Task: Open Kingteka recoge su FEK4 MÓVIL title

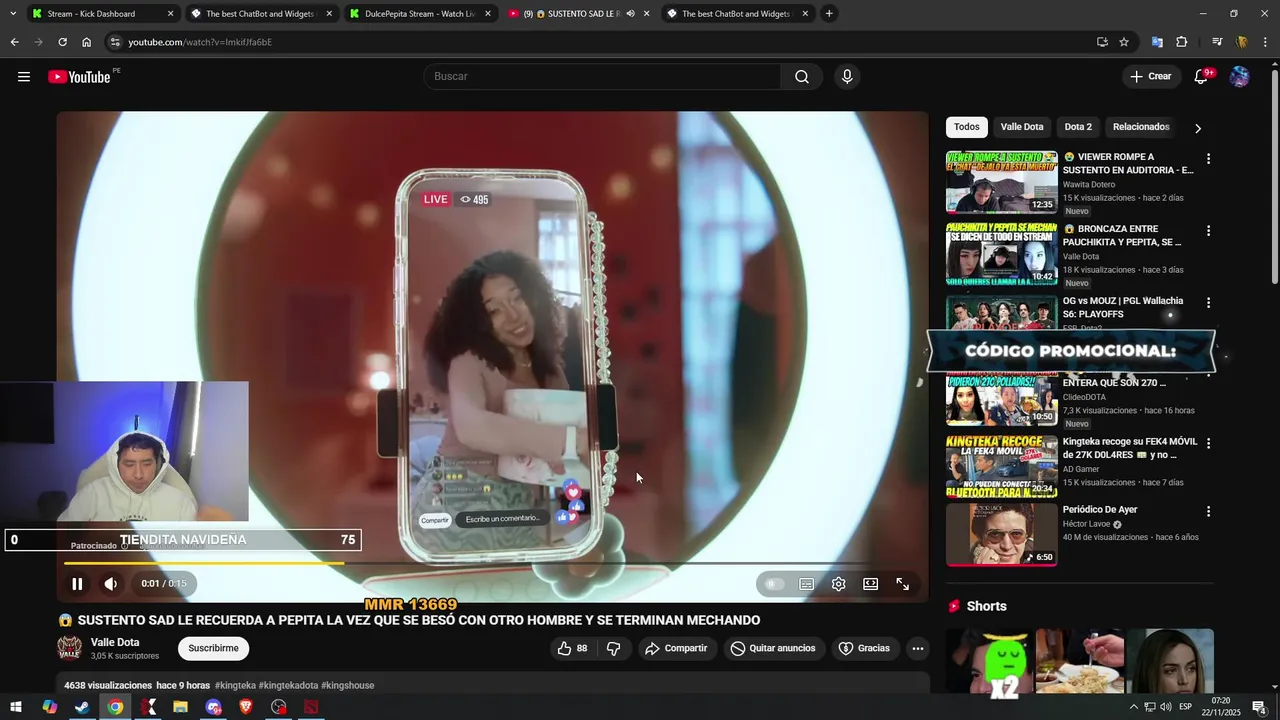Action: tap(1130, 448)
